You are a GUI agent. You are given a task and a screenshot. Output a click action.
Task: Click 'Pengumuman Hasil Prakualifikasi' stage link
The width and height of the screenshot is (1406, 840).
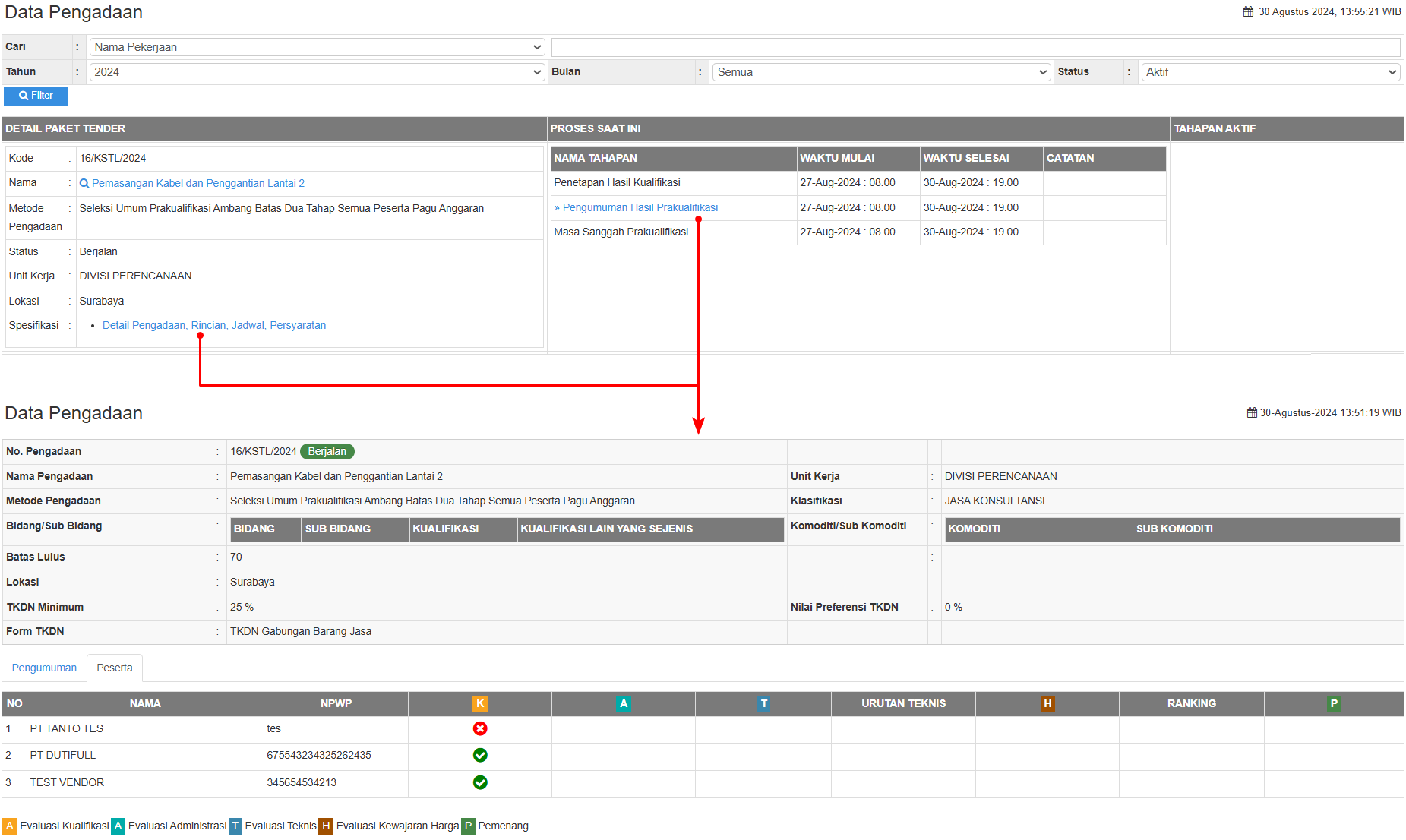(x=640, y=207)
